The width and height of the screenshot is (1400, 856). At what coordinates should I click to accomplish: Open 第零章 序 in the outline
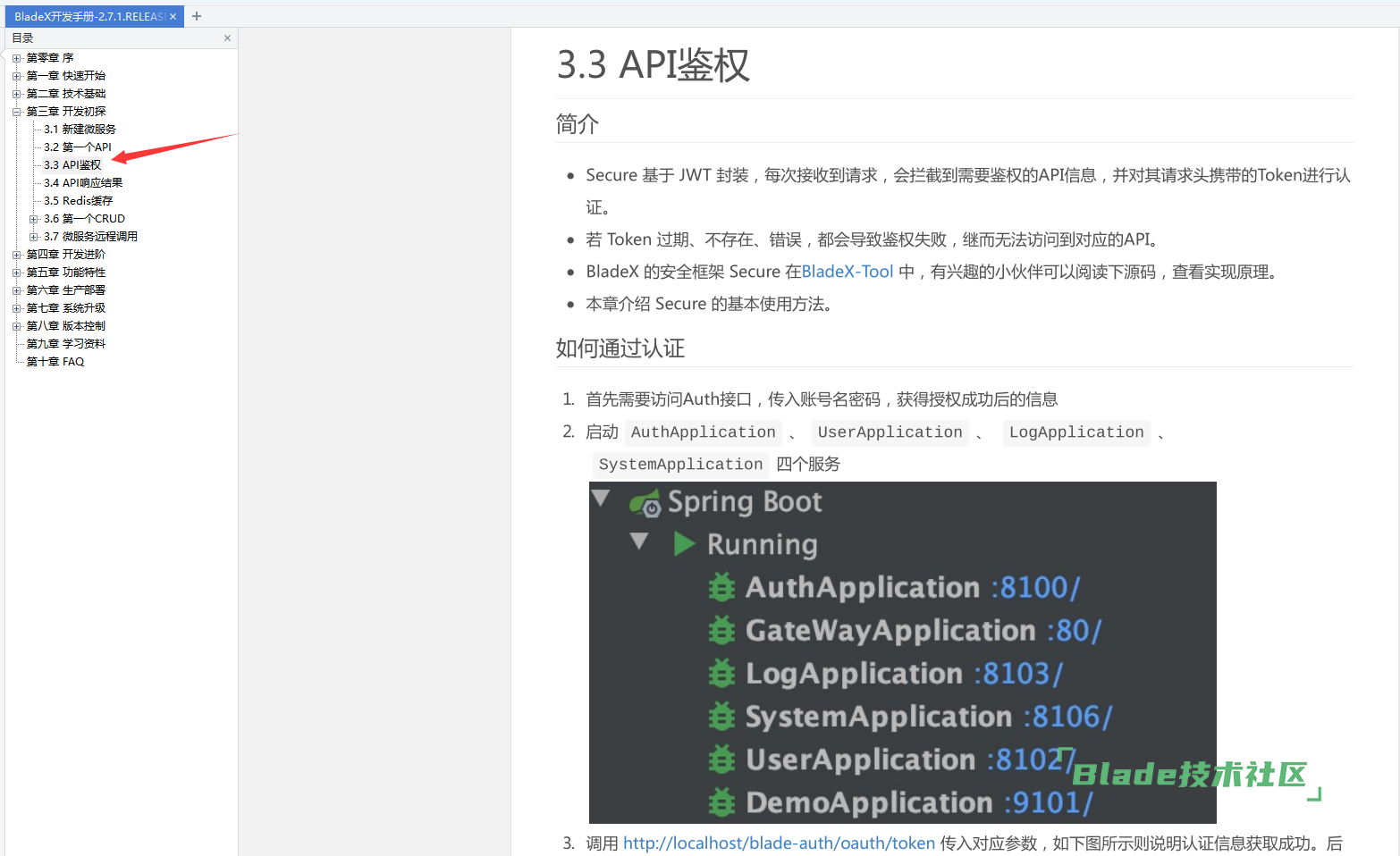point(50,58)
